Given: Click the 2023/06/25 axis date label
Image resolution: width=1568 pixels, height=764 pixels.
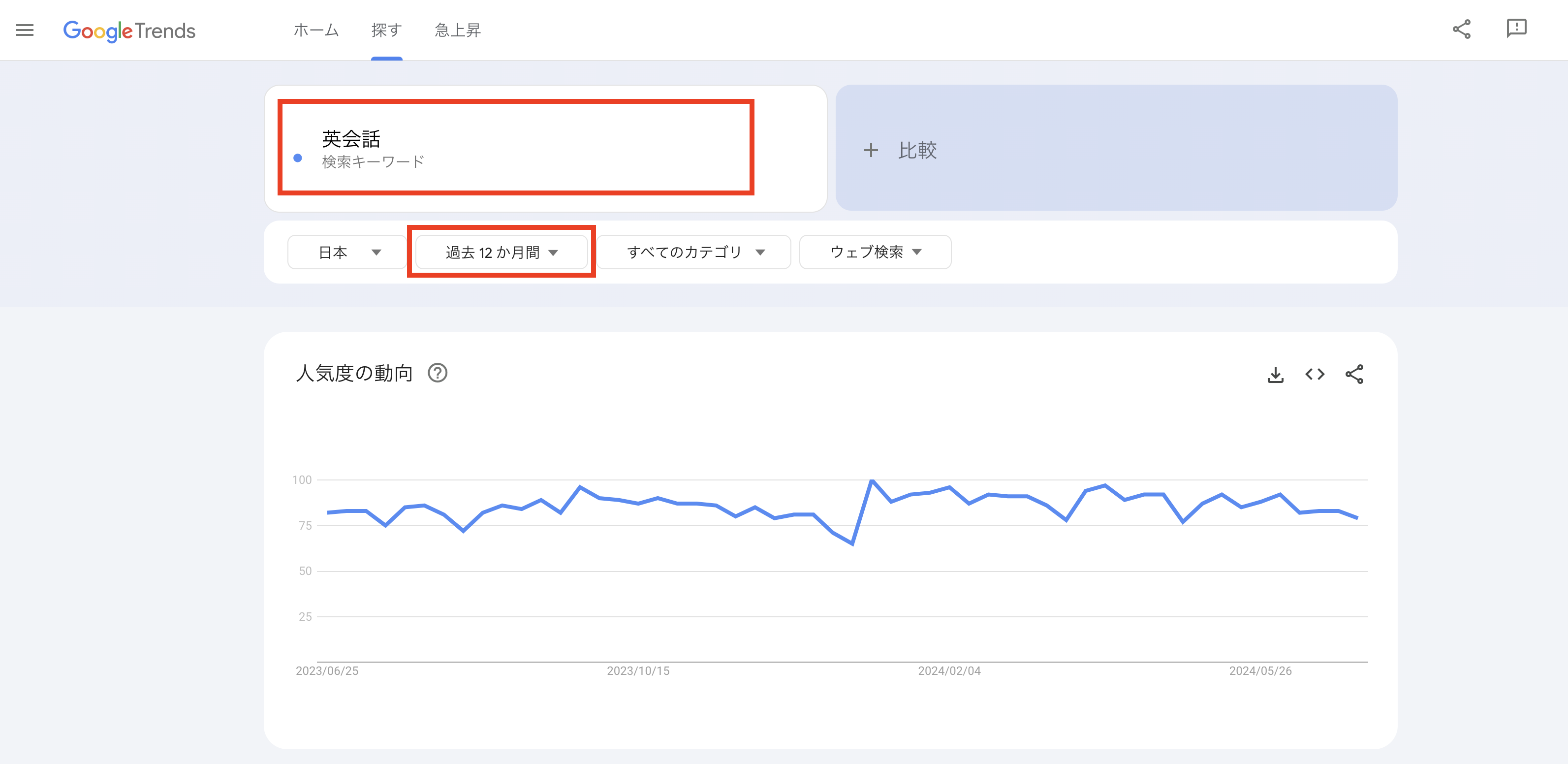Looking at the screenshot, I should [327, 671].
